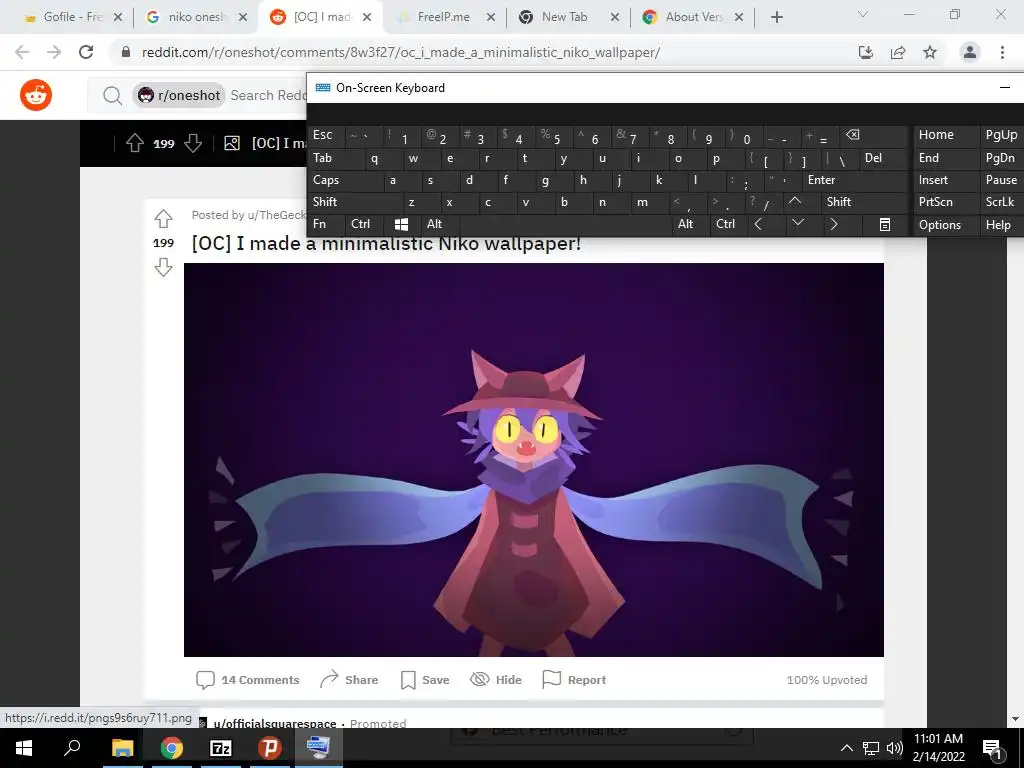Click install app icon in address bar

point(866,52)
